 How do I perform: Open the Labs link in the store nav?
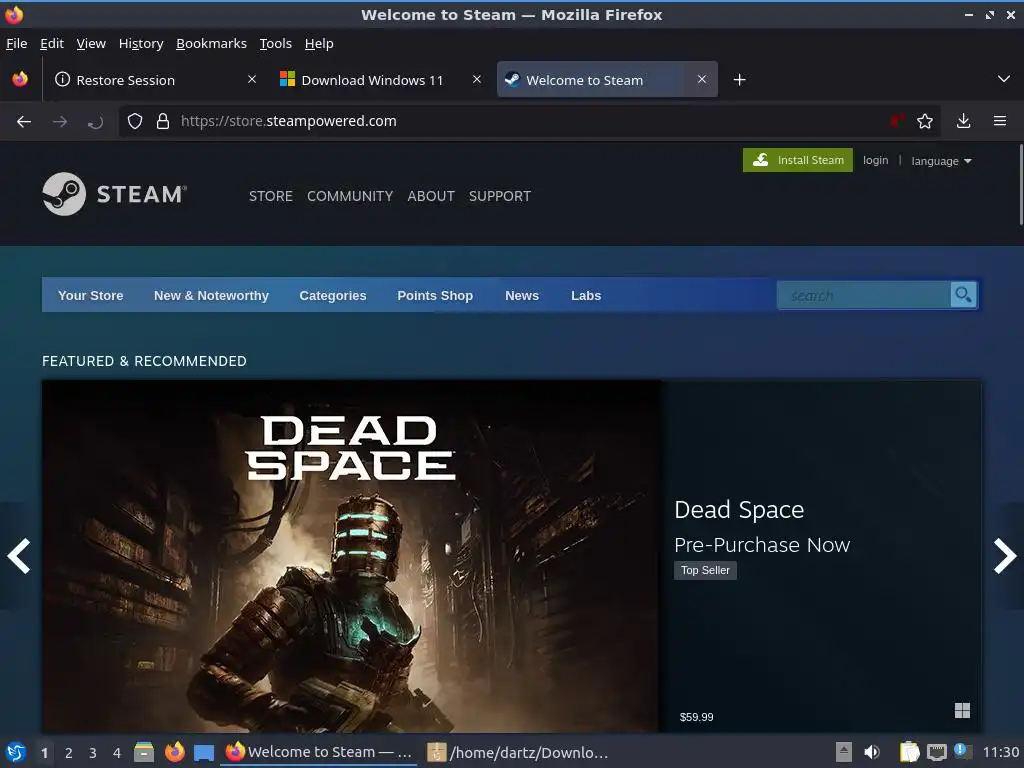[x=586, y=295]
